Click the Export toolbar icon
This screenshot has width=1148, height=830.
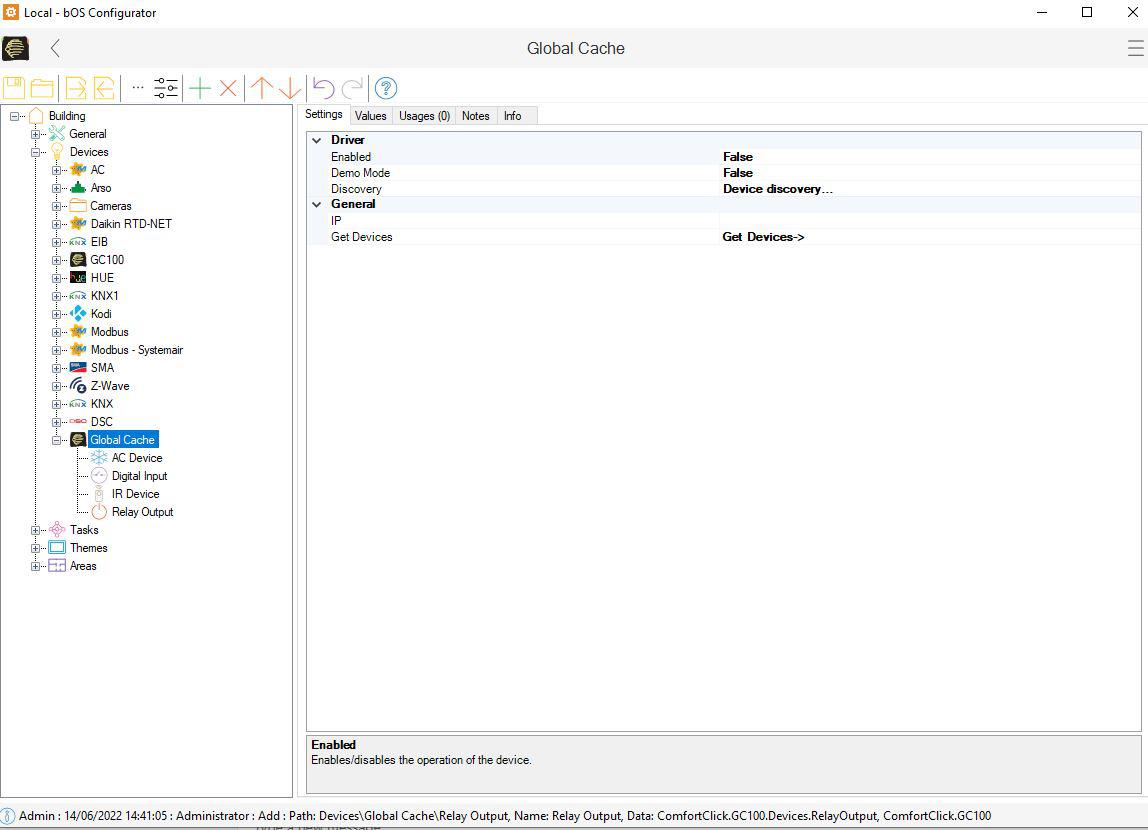75,89
